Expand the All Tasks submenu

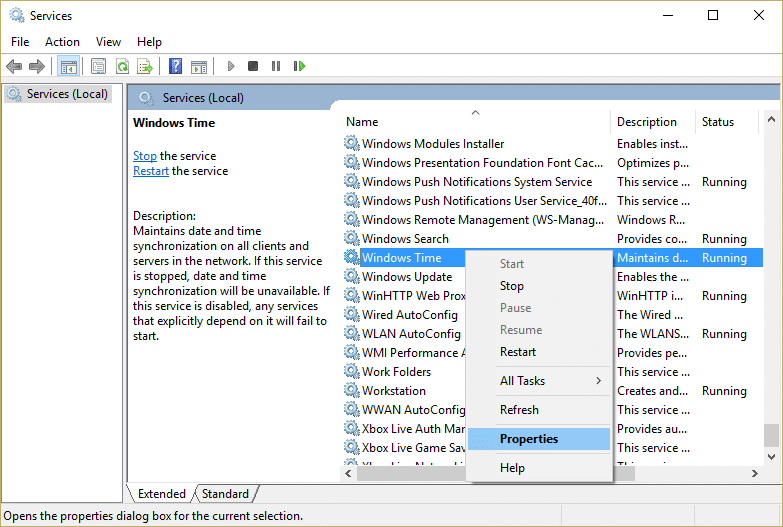[538, 381]
